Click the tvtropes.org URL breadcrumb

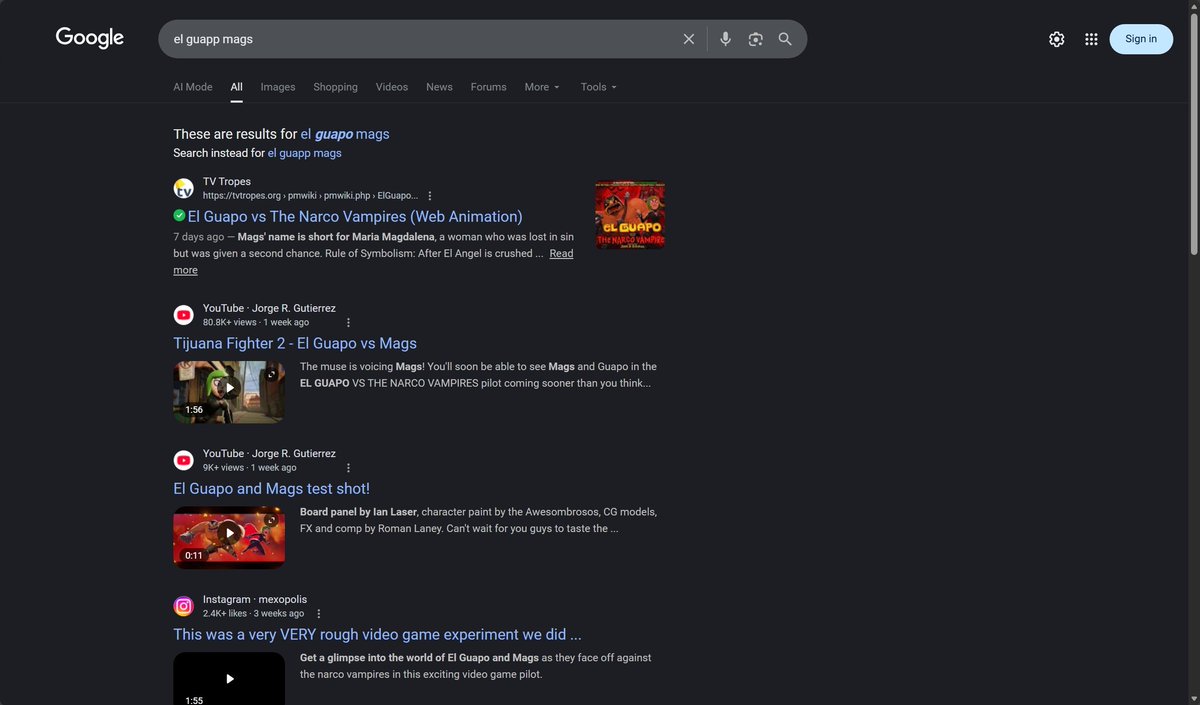pos(310,196)
